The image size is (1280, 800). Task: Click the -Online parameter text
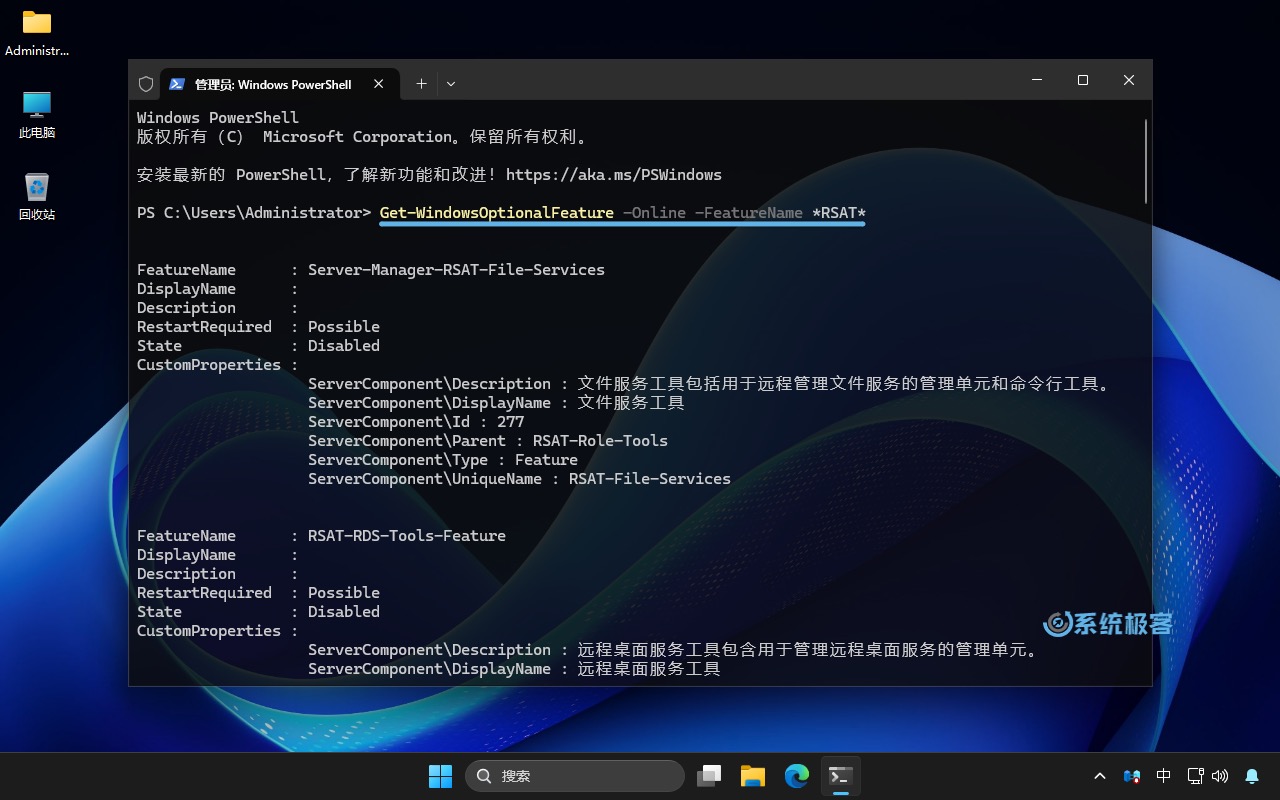point(654,213)
